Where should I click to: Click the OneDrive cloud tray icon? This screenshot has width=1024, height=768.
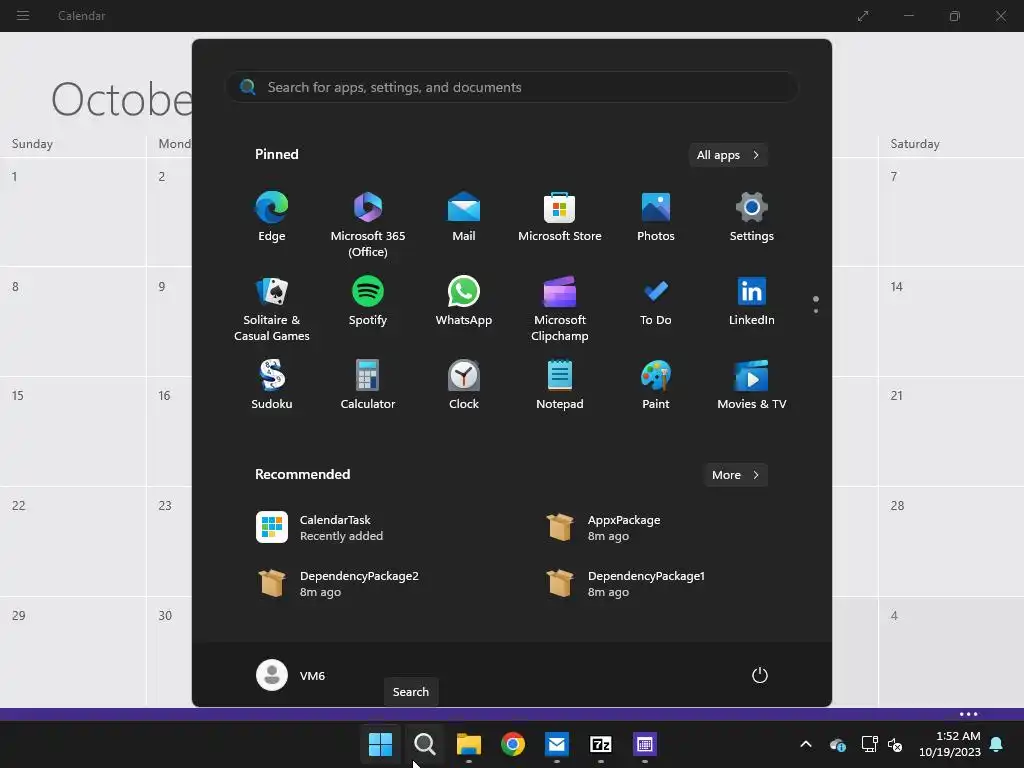pos(838,744)
